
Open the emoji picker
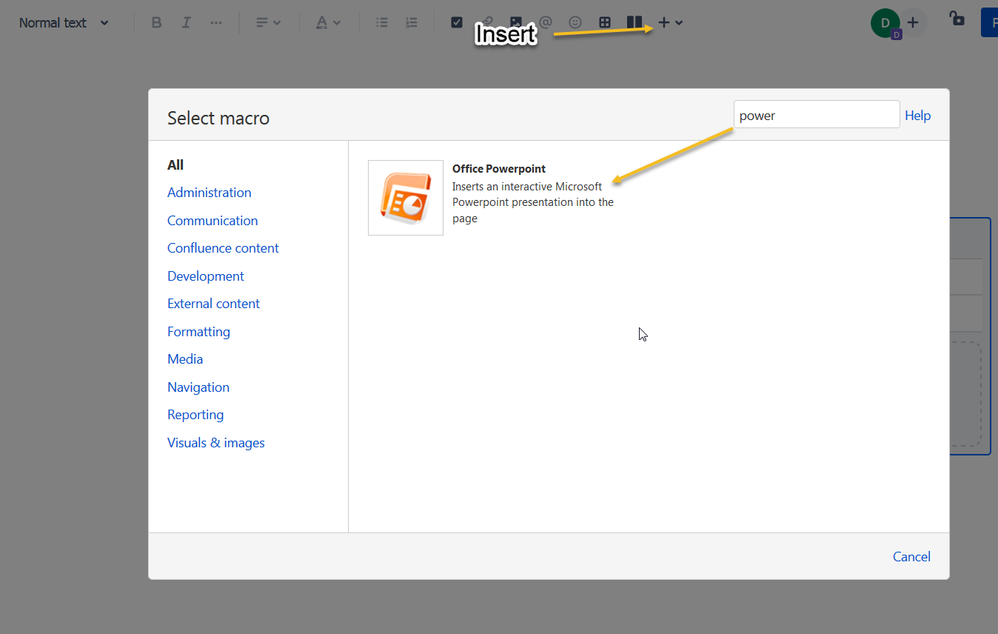(575, 22)
